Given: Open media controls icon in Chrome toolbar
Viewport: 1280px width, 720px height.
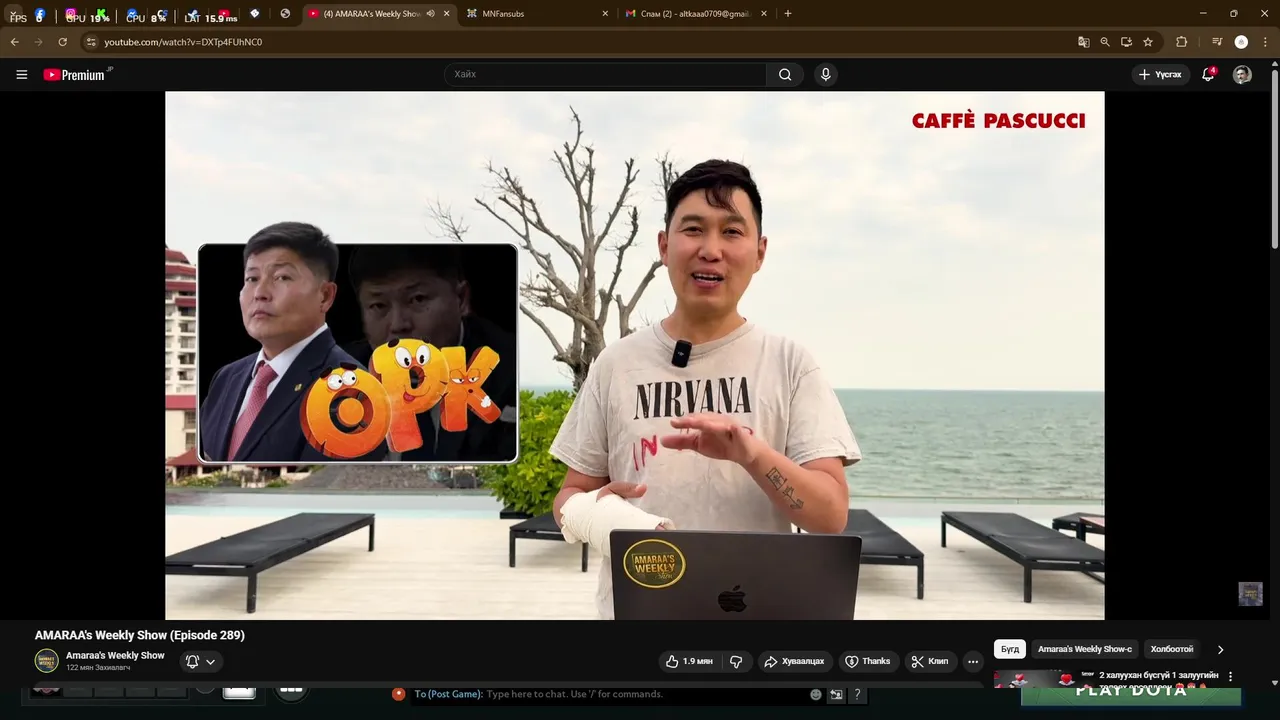Looking at the screenshot, I should point(1216,42).
